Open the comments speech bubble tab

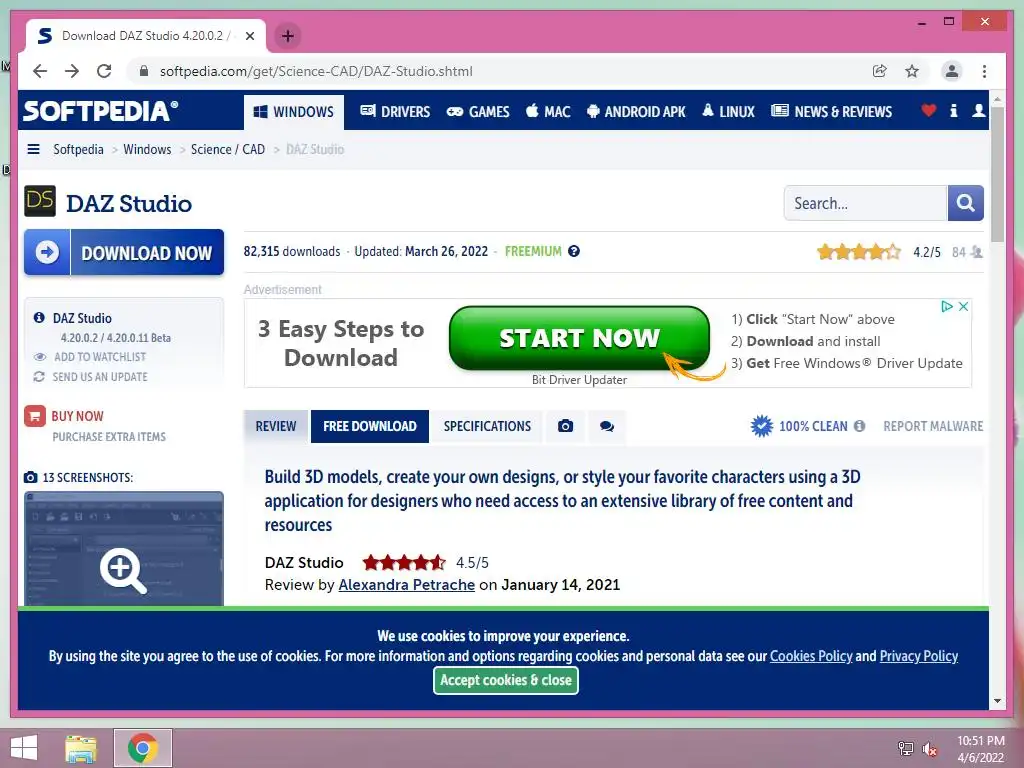pos(607,426)
